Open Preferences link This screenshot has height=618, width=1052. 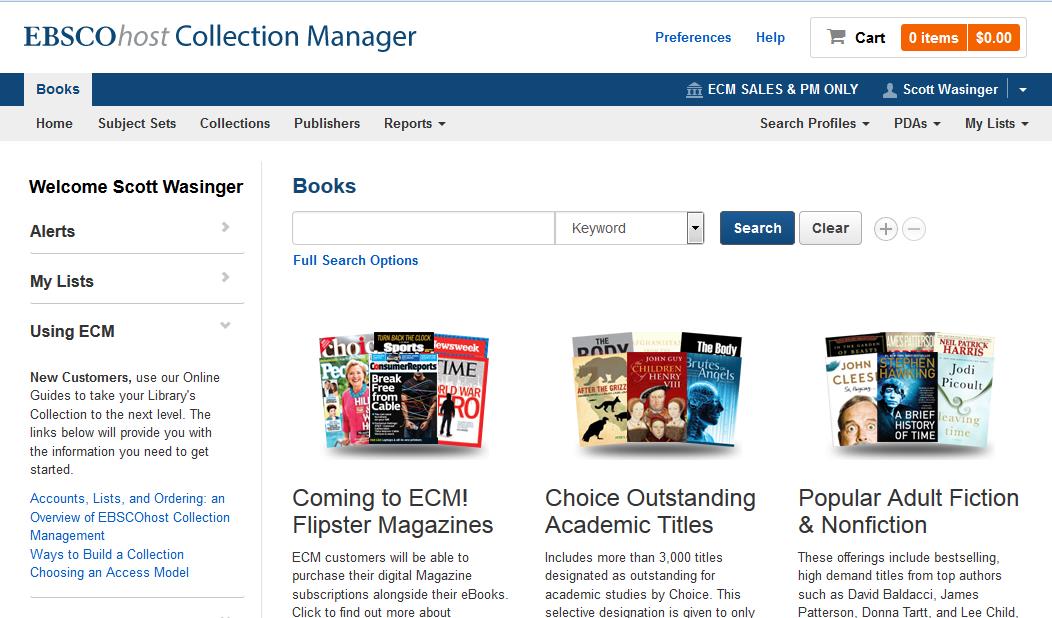point(692,38)
